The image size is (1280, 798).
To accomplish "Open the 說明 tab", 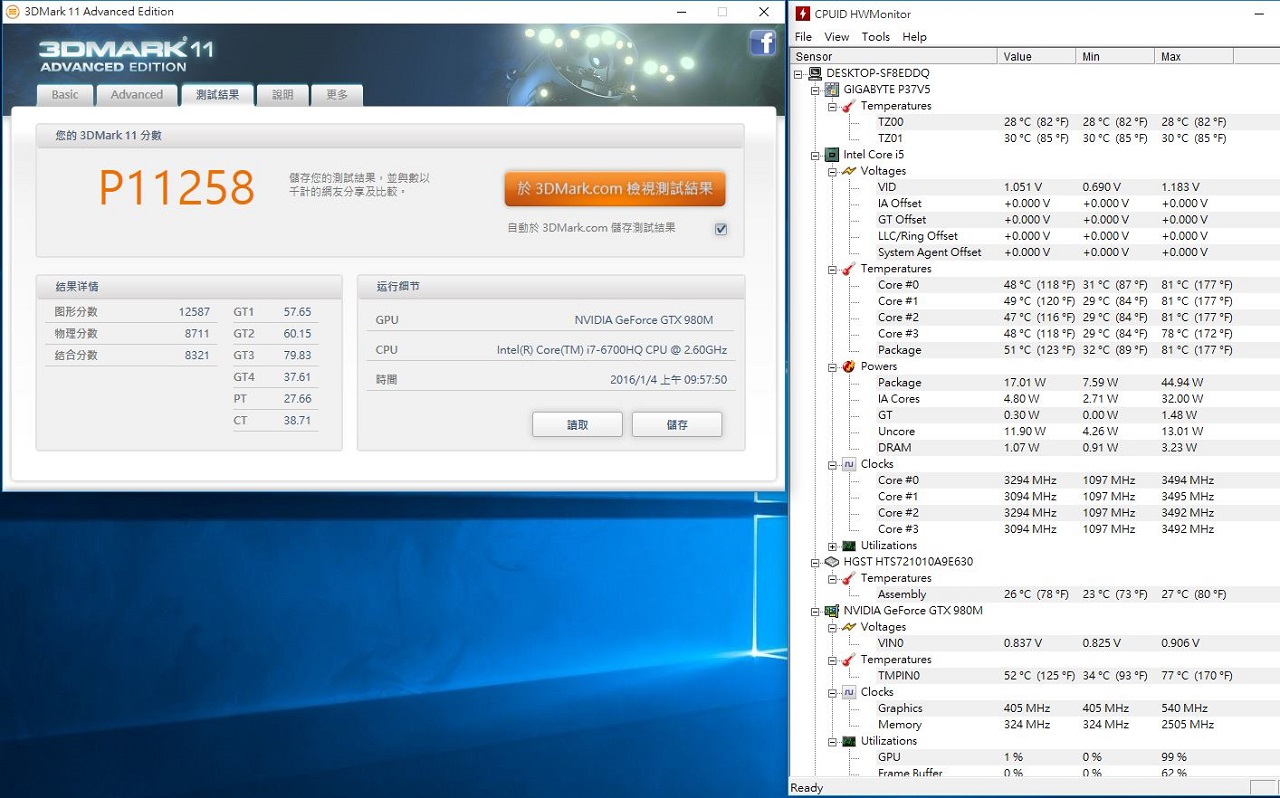I will 283,95.
